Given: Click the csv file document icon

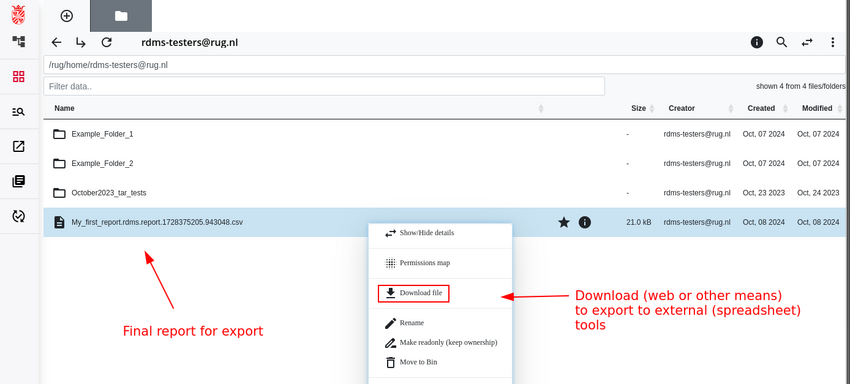Looking at the screenshot, I should [59, 222].
